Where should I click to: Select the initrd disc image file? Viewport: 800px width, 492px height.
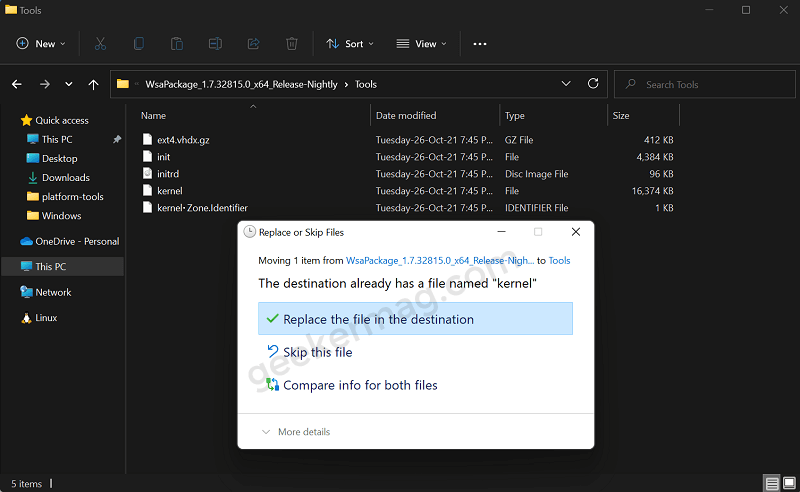168,174
